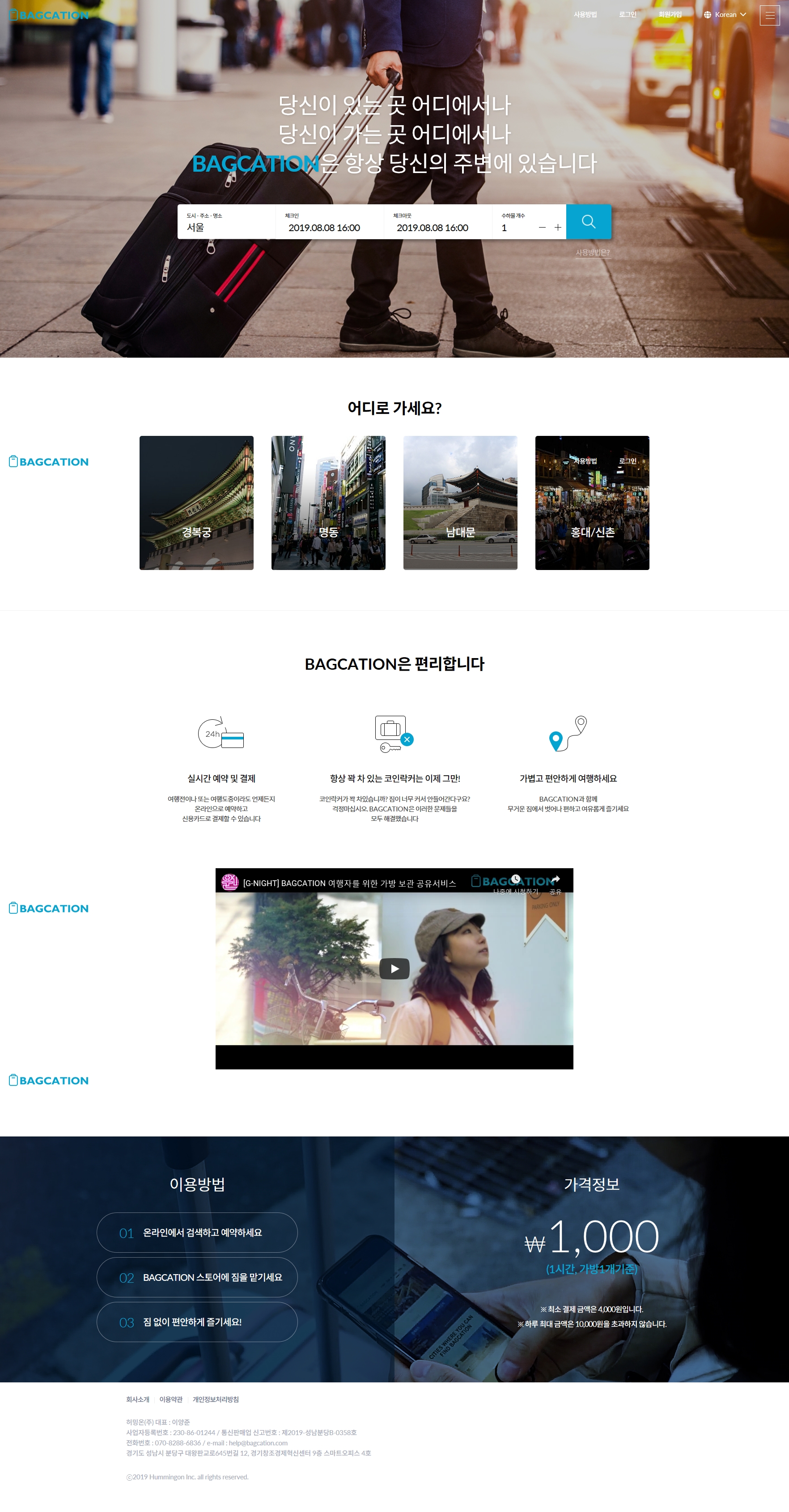Click the BAGCATION logo in header
The image size is (789, 1512).
(49, 15)
